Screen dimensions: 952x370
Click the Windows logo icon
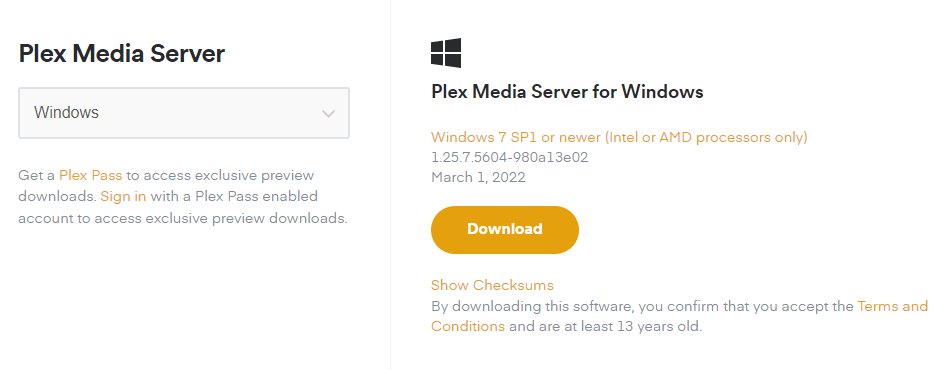(x=446, y=53)
